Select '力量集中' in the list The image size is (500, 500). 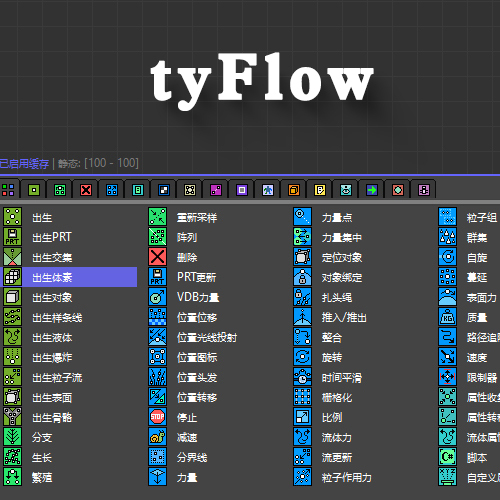point(342,237)
